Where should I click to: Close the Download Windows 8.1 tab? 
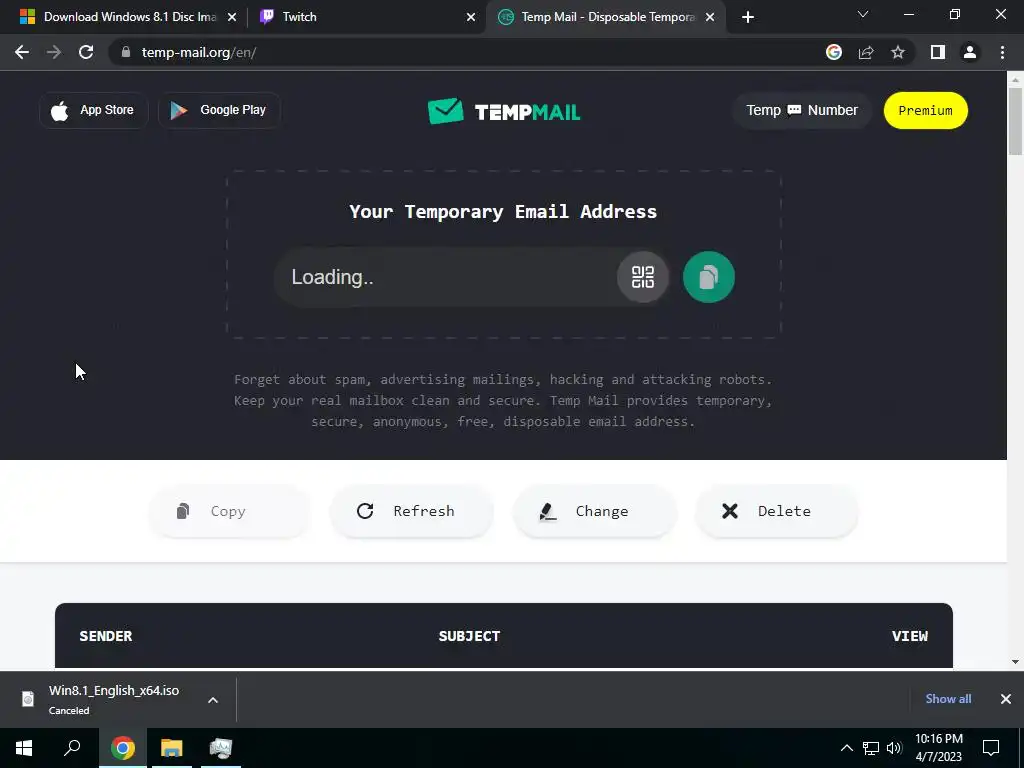pyautogui.click(x=232, y=18)
